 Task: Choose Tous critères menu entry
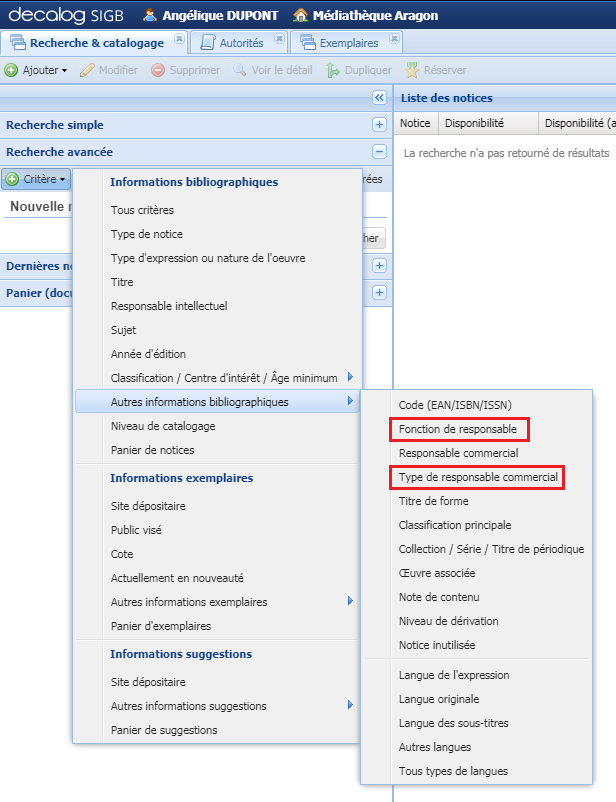(217, 210)
